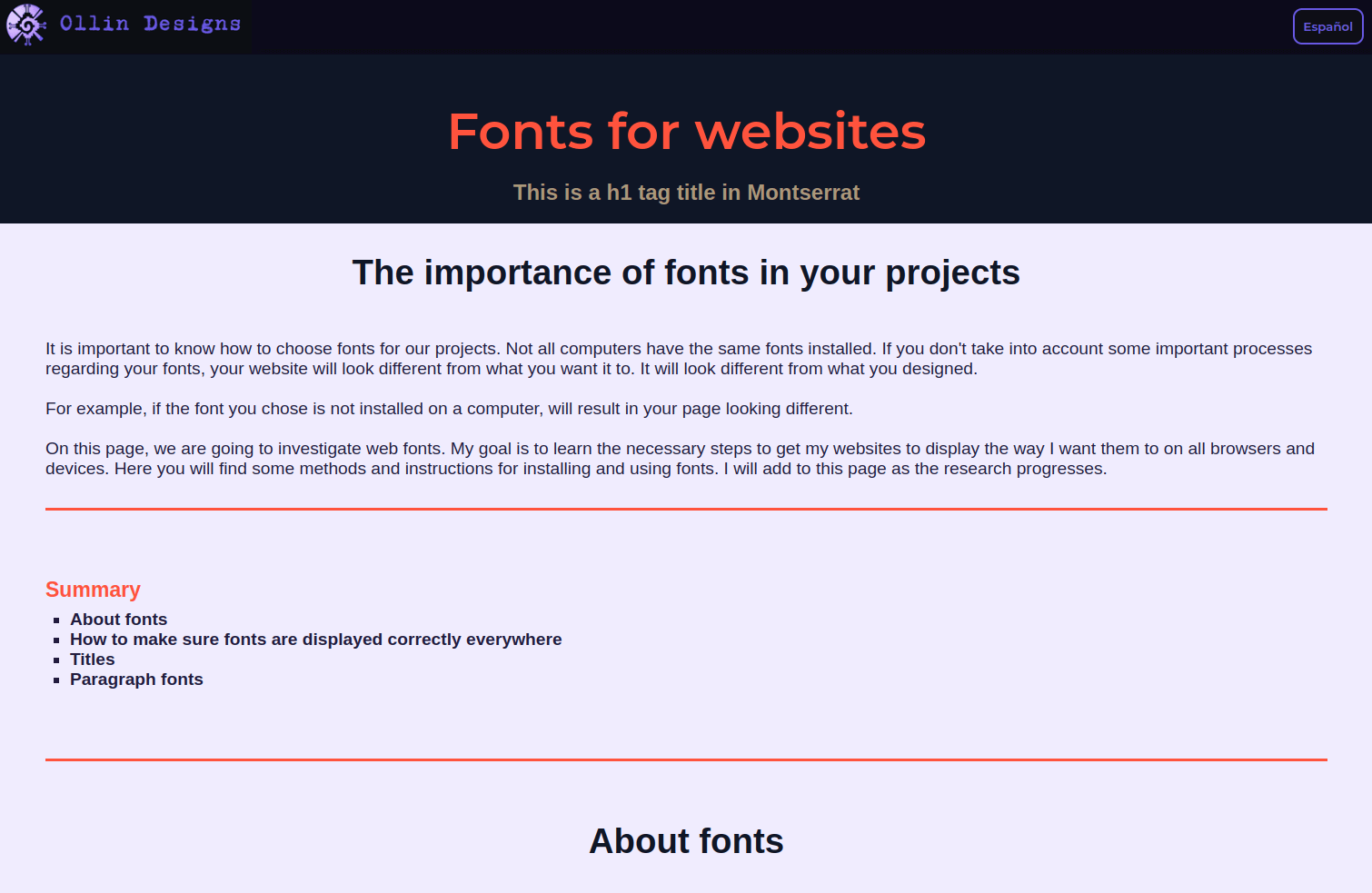This screenshot has height=893, width=1372.
Task: Click the Ollin Designs spiral logo icon
Action: (x=25, y=25)
